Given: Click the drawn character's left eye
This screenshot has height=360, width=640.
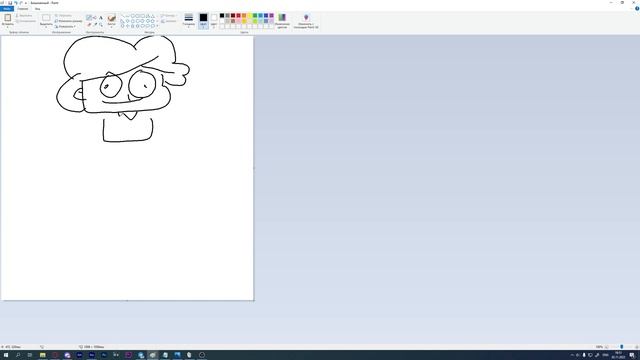Looking at the screenshot, I should click(111, 87).
